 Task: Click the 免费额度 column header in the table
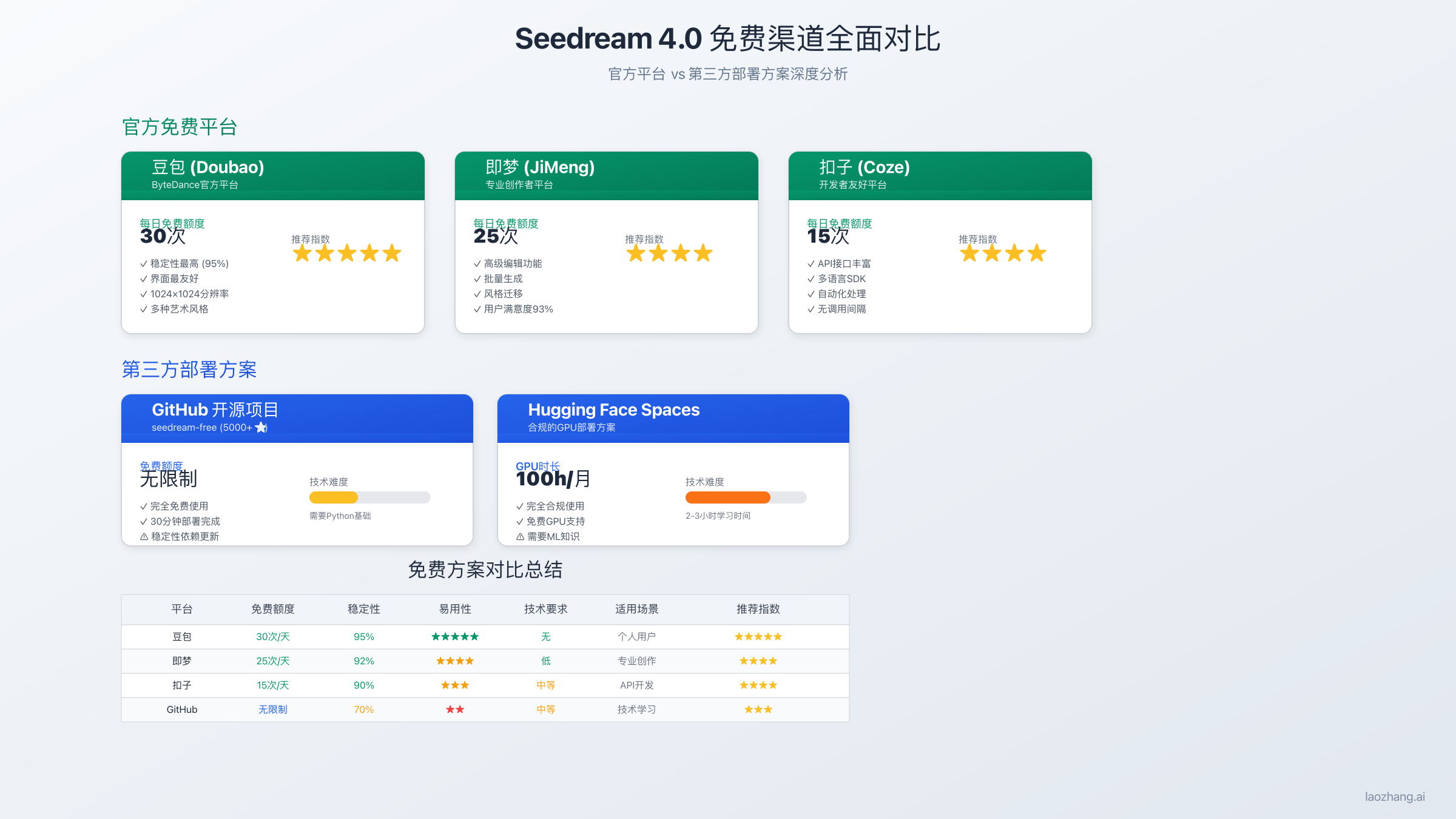(x=273, y=609)
